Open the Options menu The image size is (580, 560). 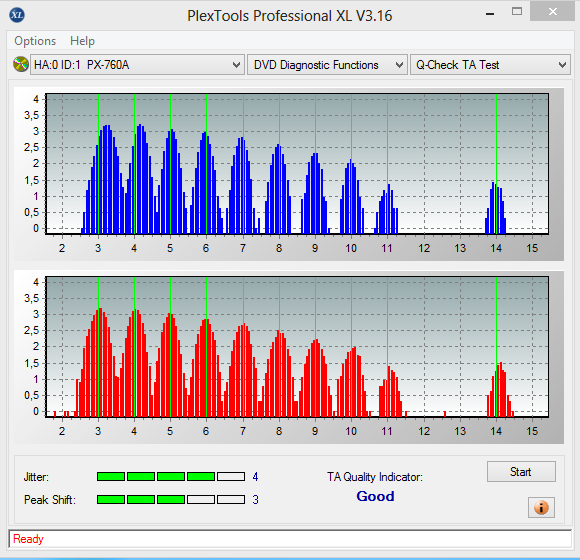tap(35, 41)
